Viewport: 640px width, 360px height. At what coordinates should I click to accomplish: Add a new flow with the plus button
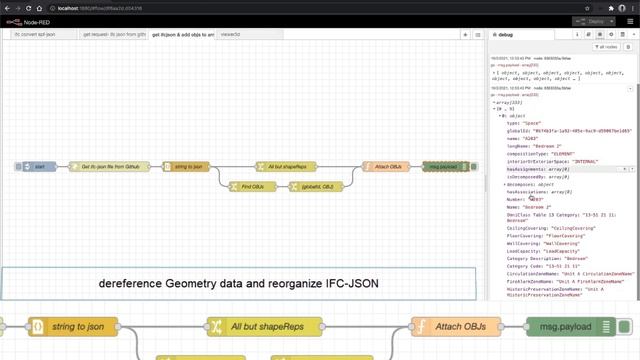click(465, 35)
